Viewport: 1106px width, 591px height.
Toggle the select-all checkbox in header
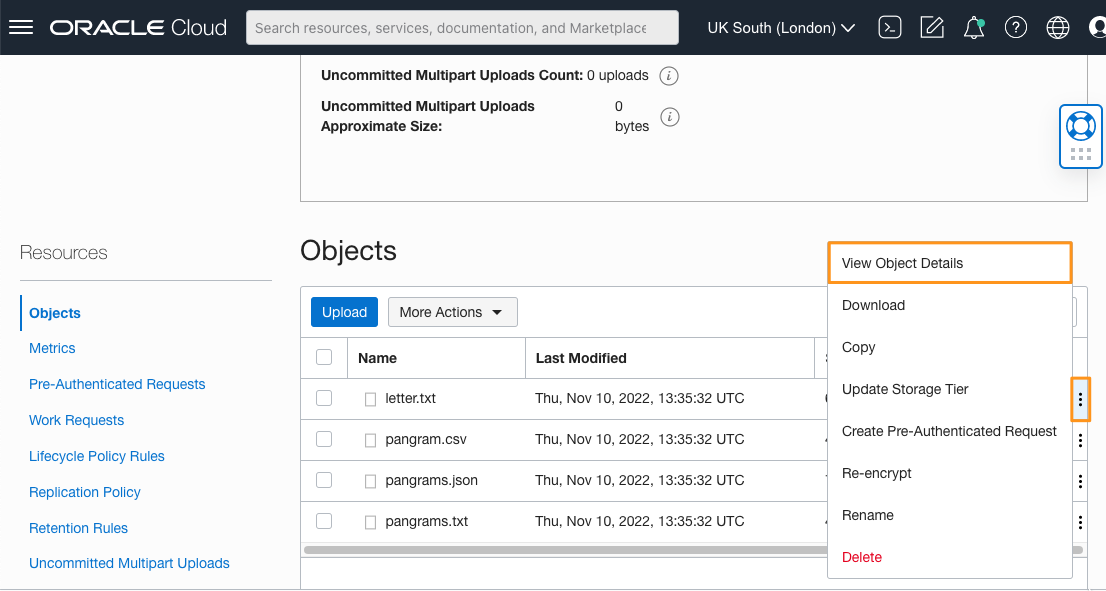[x=324, y=357]
